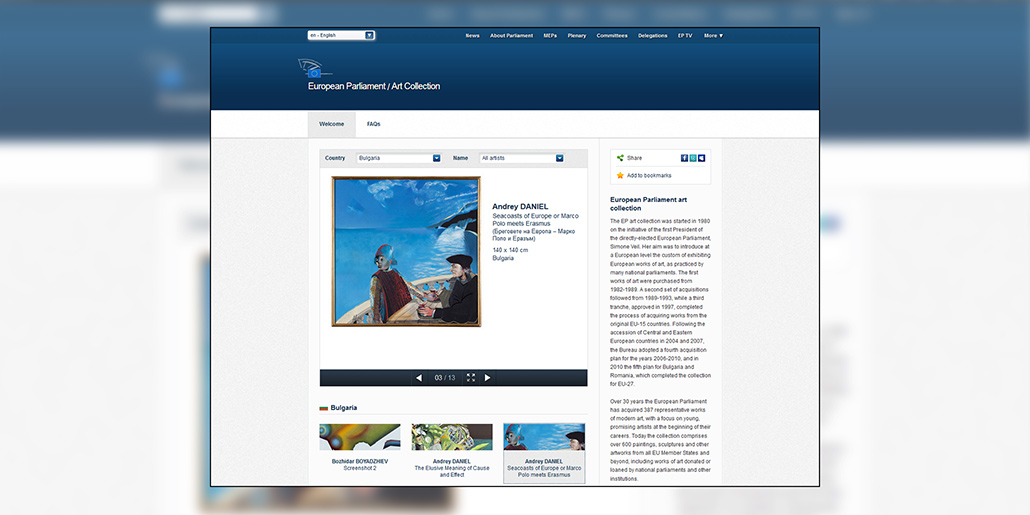Share the page on Facebook
Viewport: 1030px width, 515px height.
click(x=684, y=158)
